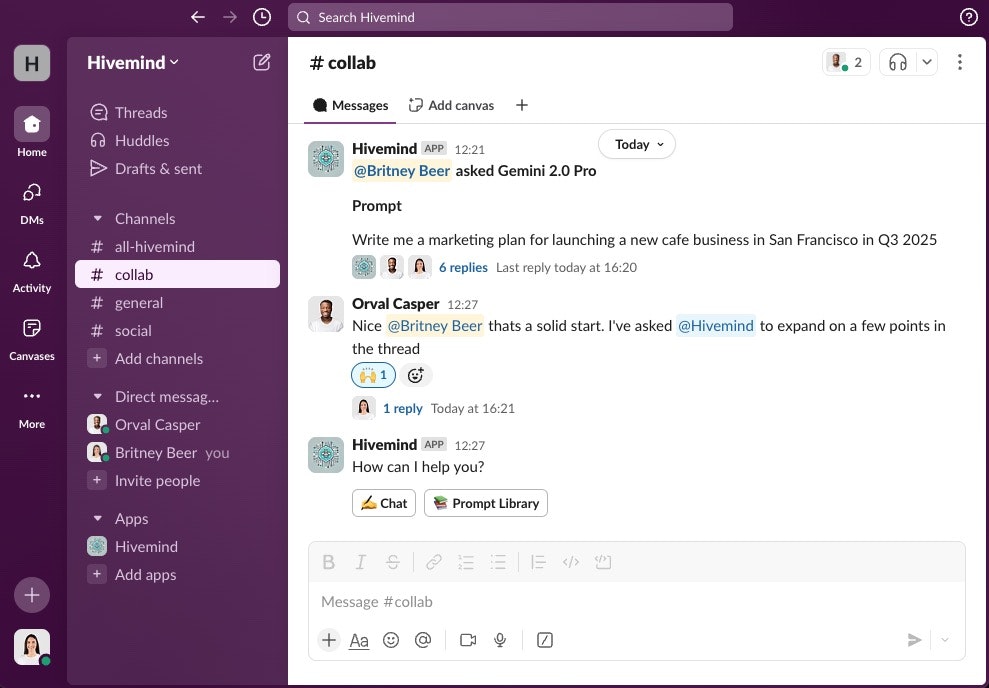Viewport: 989px width, 688px height.
Task: Open the 1 reply thread
Action: click(402, 409)
